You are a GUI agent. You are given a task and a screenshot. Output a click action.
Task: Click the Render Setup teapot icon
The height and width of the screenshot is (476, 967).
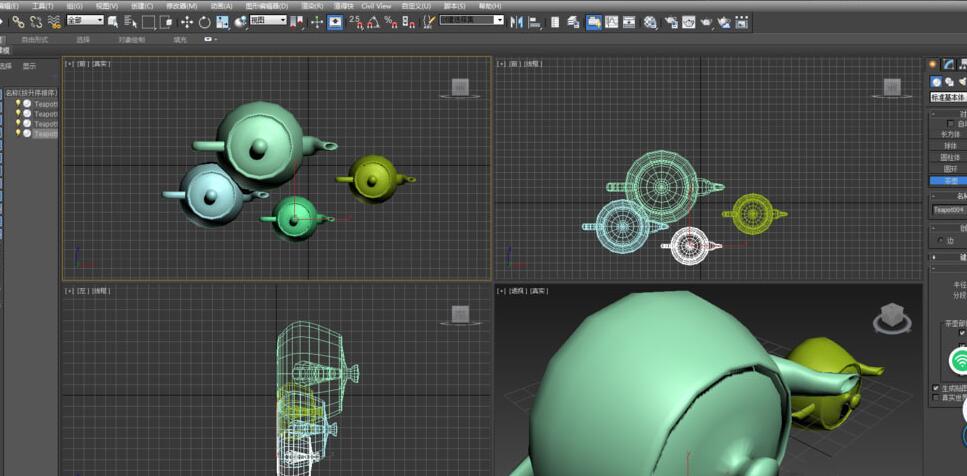pos(670,21)
